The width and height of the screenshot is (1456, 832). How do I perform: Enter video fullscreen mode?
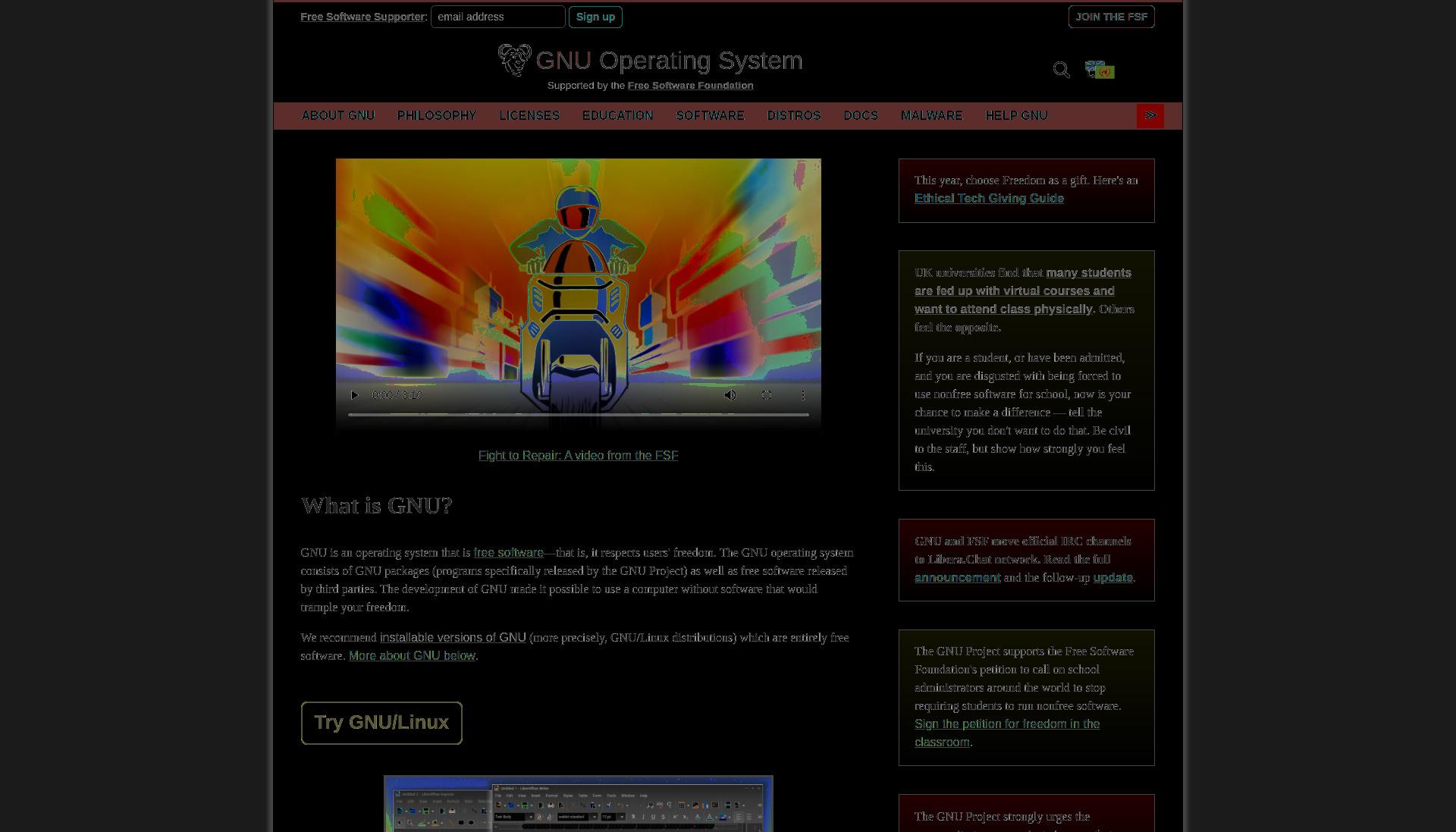coord(767,395)
